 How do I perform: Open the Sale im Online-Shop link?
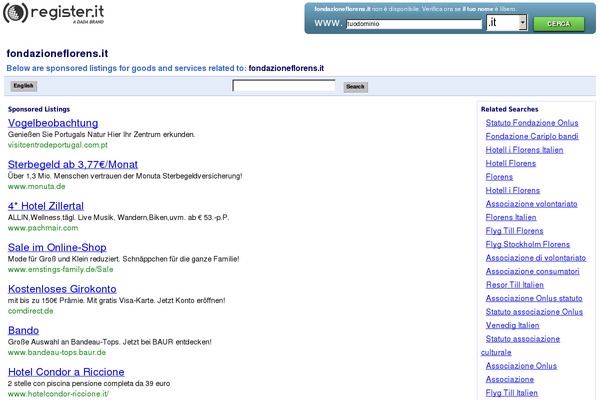[57, 248]
